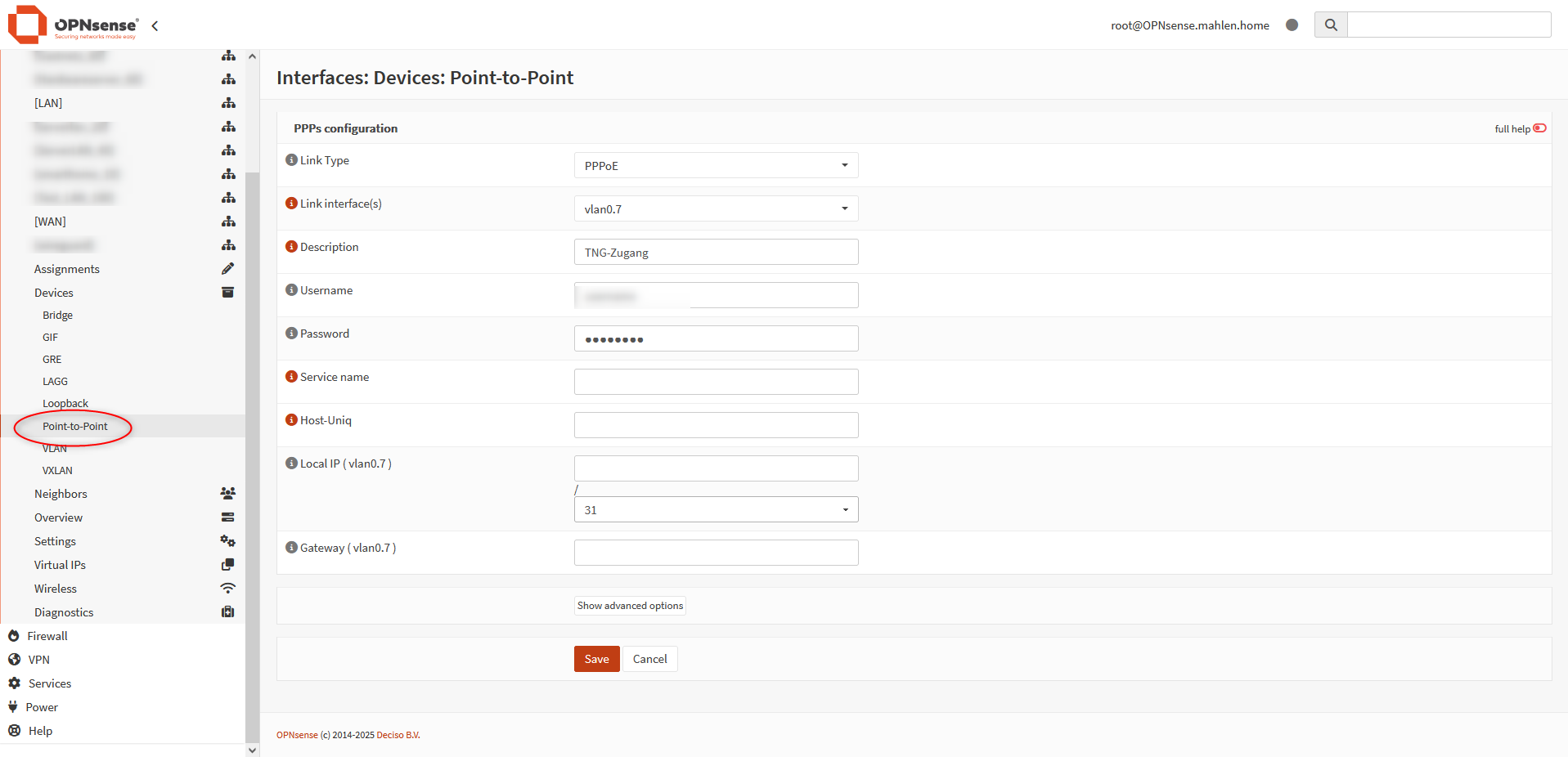Toggle the full help switch

tap(1539, 128)
